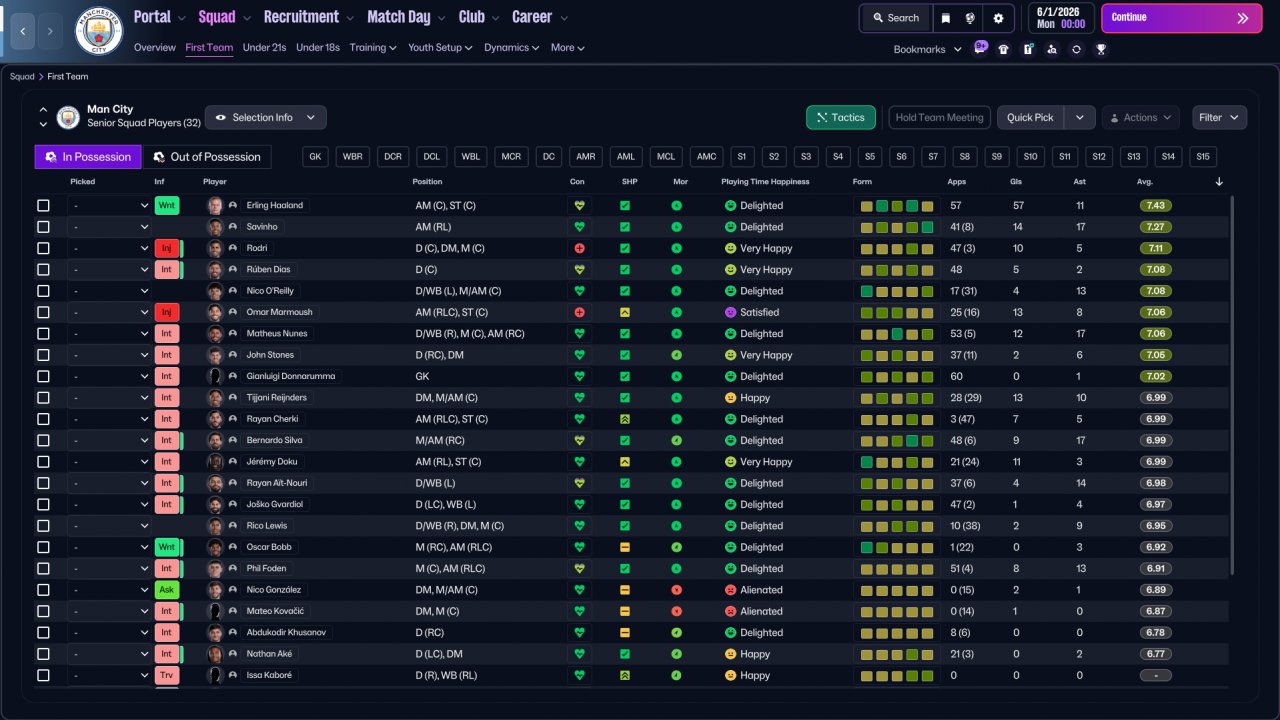Screen dimensions: 1280x720
Task: Open the circular arrows icon in bookmarks bar
Action: click(x=1076, y=49)
